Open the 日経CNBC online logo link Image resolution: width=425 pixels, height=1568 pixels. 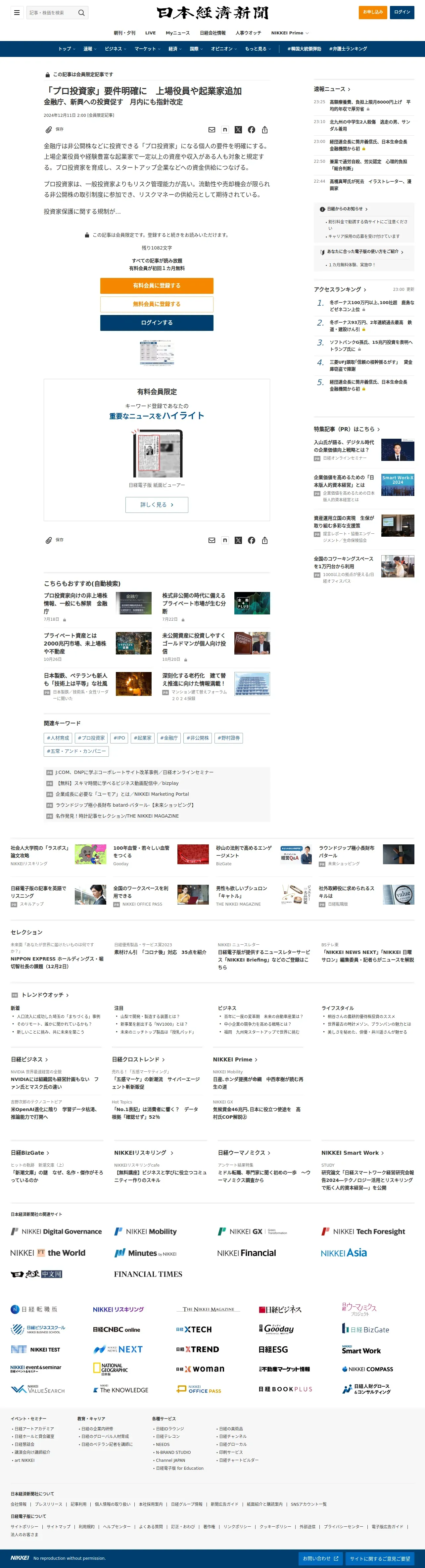116,1329
